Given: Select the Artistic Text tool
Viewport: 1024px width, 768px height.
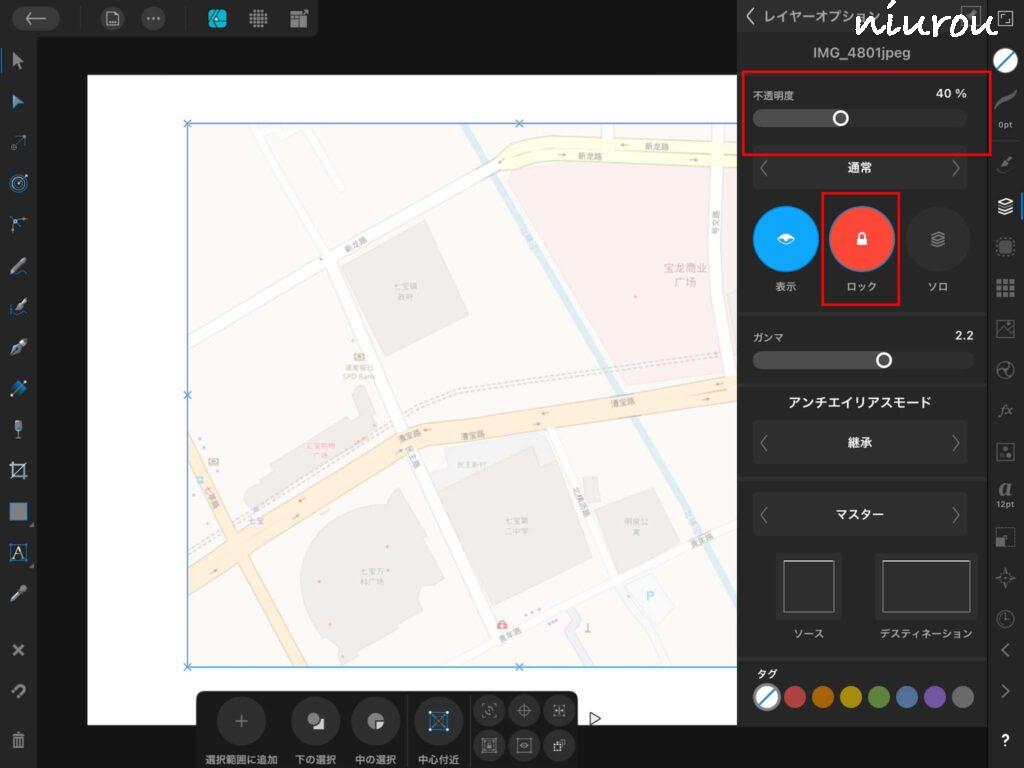Looking at the screenshot, I should pyautogui.click(x=18, y=552).
